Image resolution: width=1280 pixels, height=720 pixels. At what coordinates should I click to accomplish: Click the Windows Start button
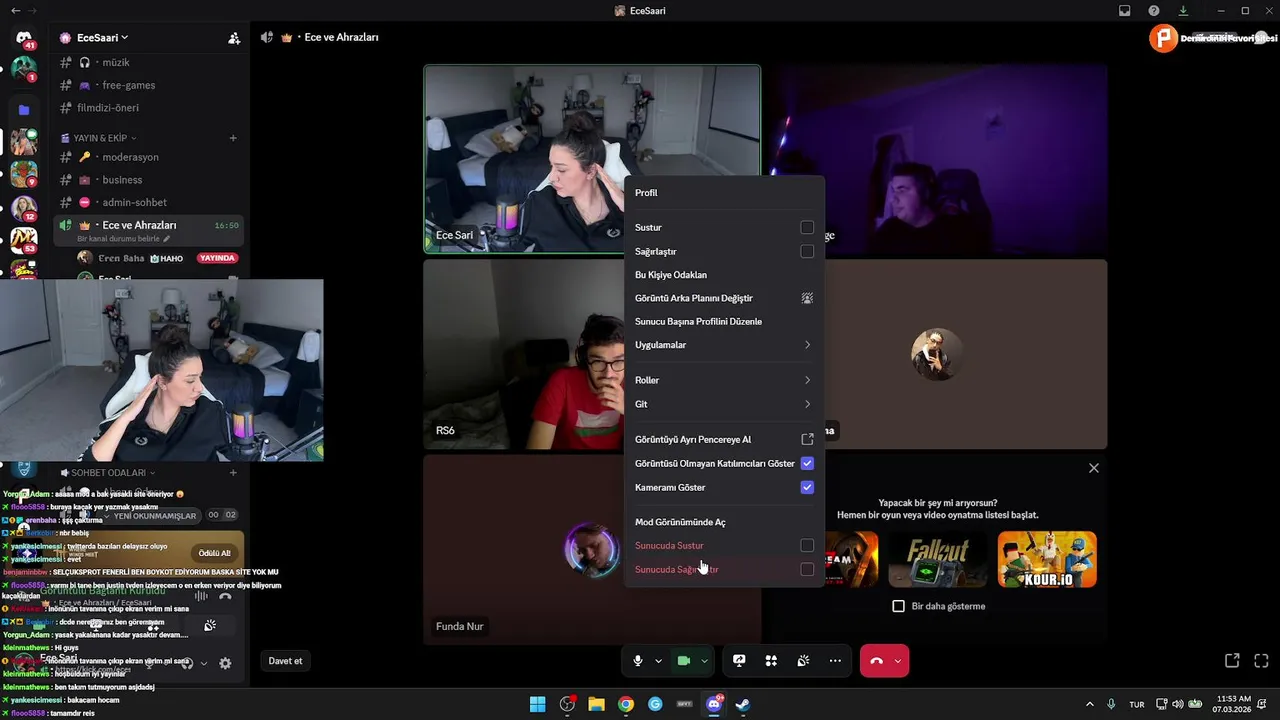tap(537, 704)
